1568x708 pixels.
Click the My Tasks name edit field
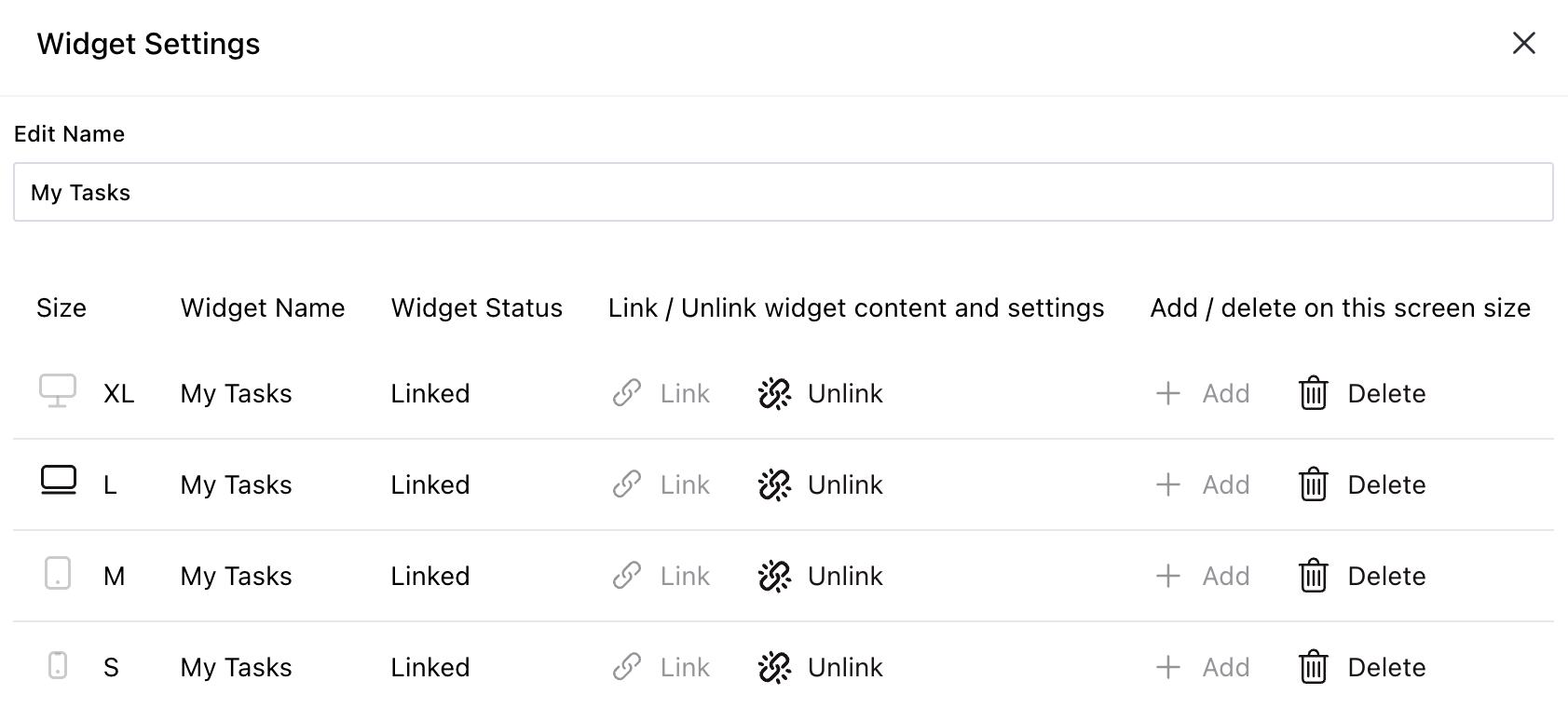[x=783, y=192]
